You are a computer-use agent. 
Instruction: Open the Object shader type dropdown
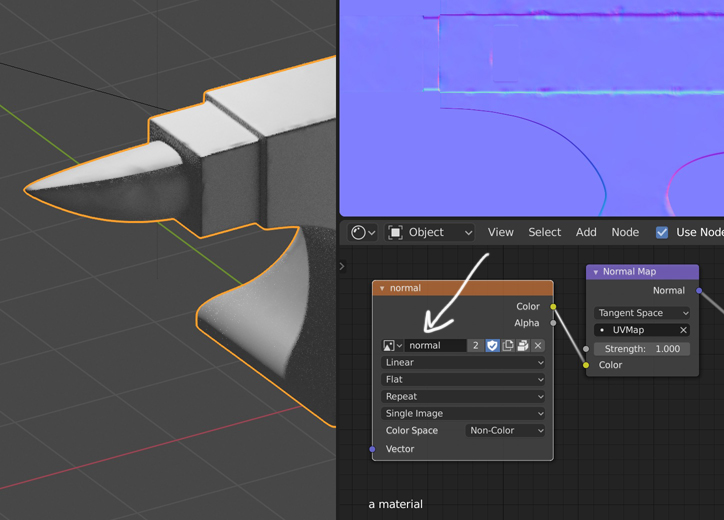[x=430, y=232]
